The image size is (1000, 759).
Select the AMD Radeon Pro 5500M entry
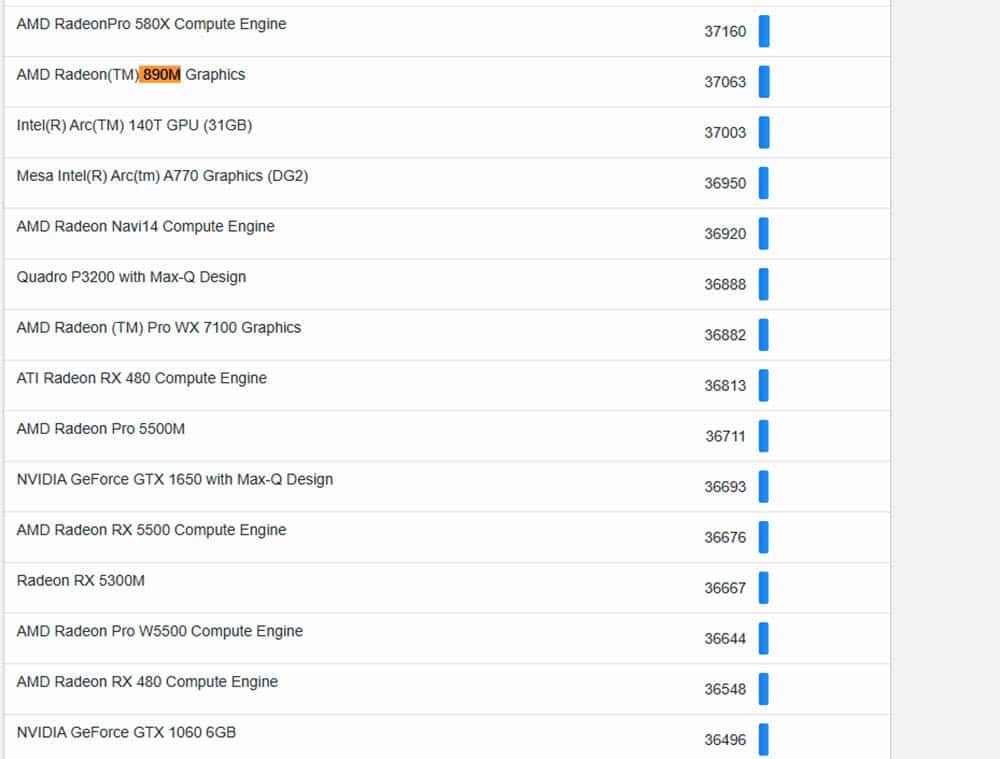tap(100, 429)
